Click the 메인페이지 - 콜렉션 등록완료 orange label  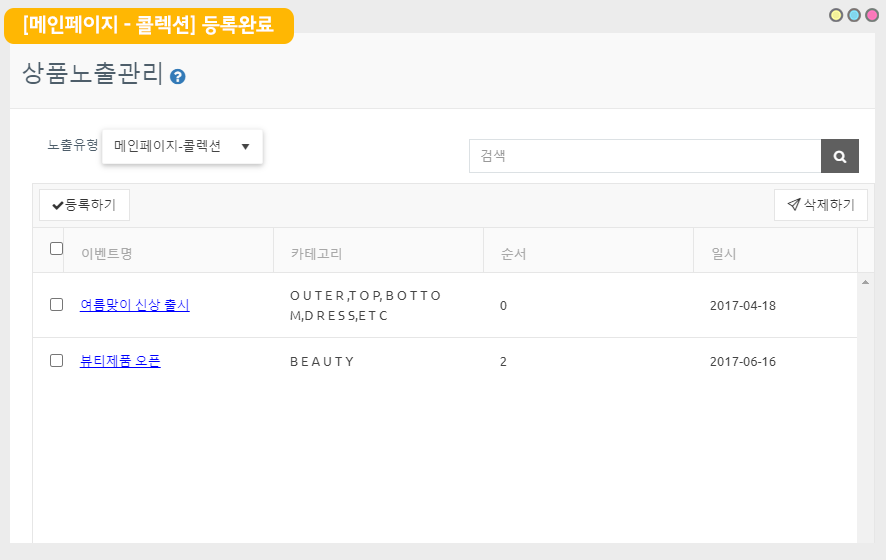point(148,25)
